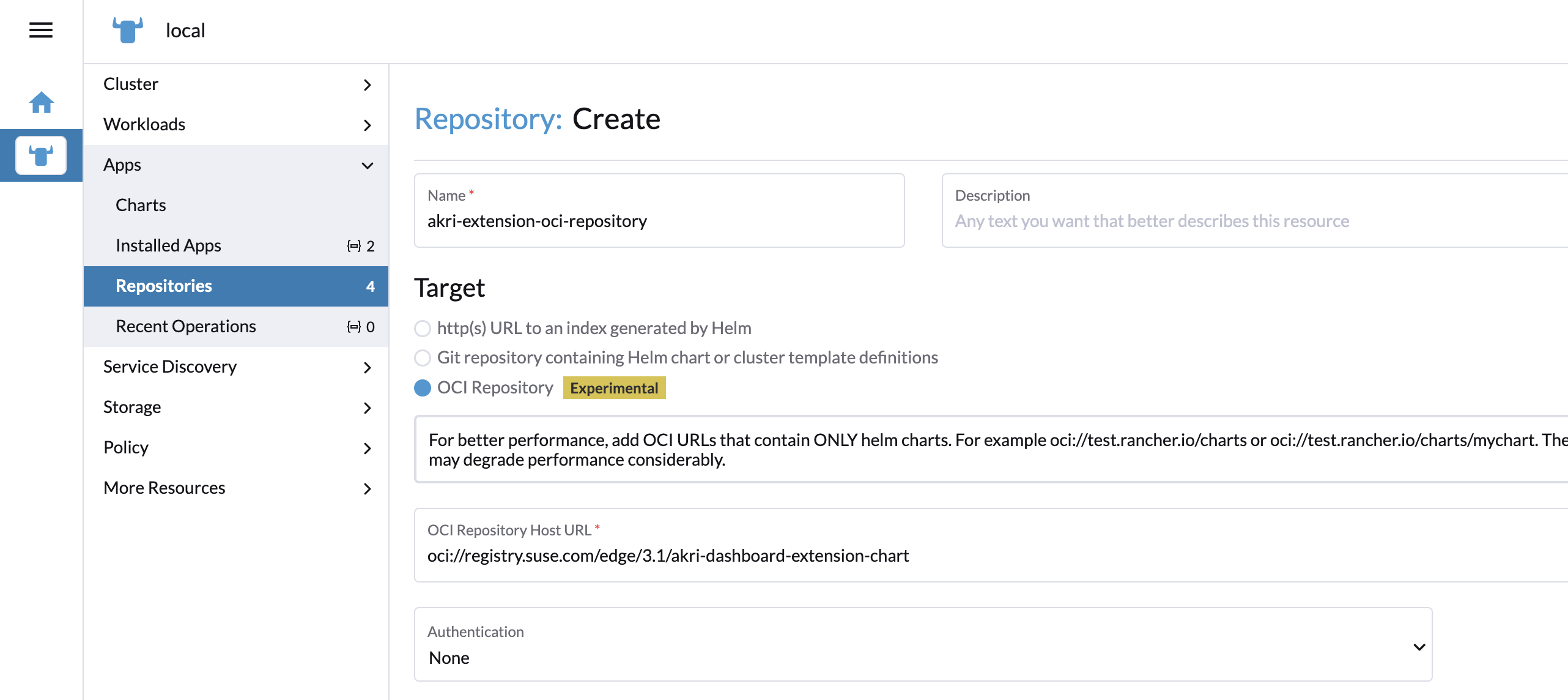Image resolution: width=1568 pixels, height=700 pixels.
Task: Click the namespaced icon beside Recent Operations count
Action: pos(353,327)
